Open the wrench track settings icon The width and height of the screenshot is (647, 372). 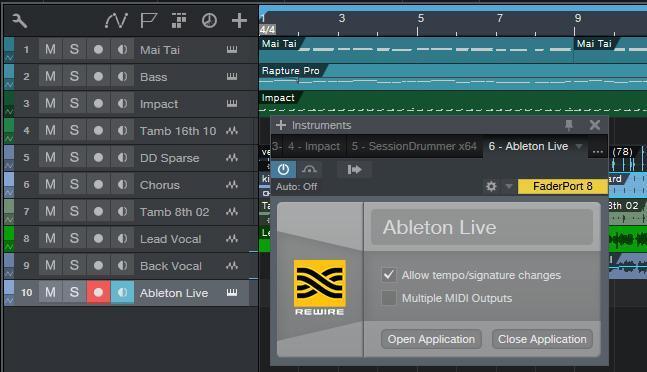(x=19, y=20)
